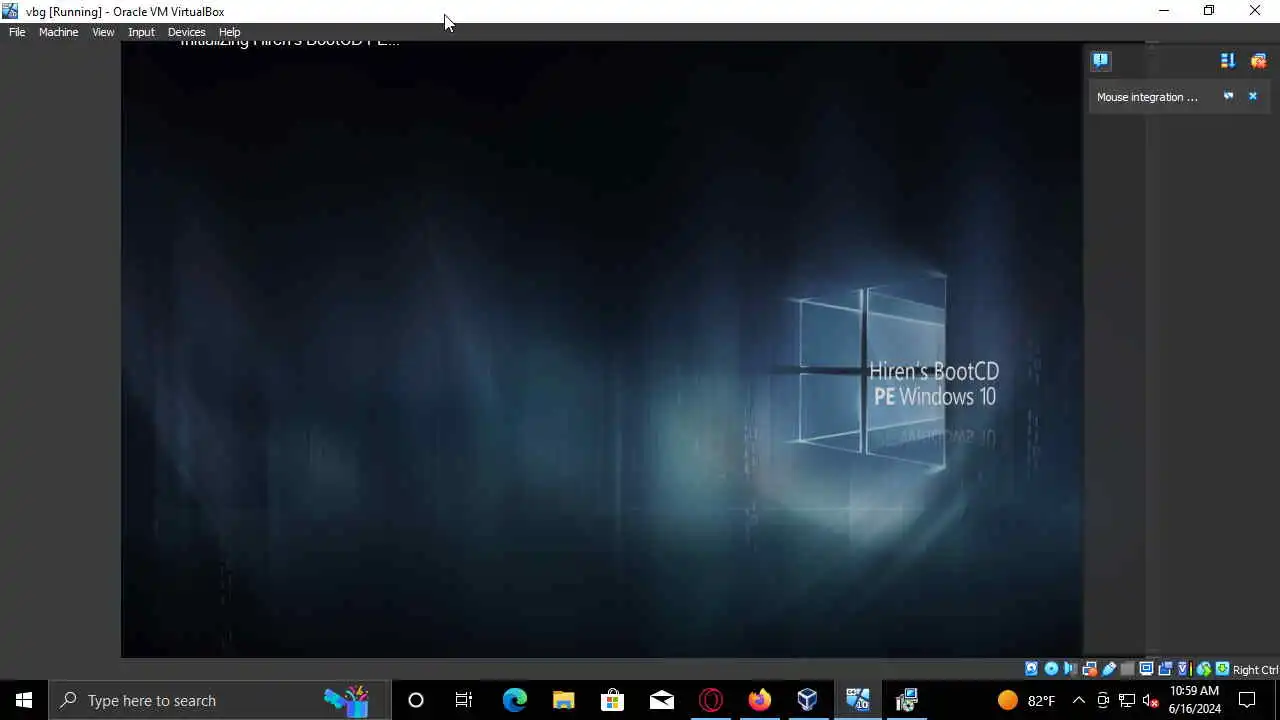Click the 82°F weather widget
1280x720 pixels.
(x=1026, y=700)
